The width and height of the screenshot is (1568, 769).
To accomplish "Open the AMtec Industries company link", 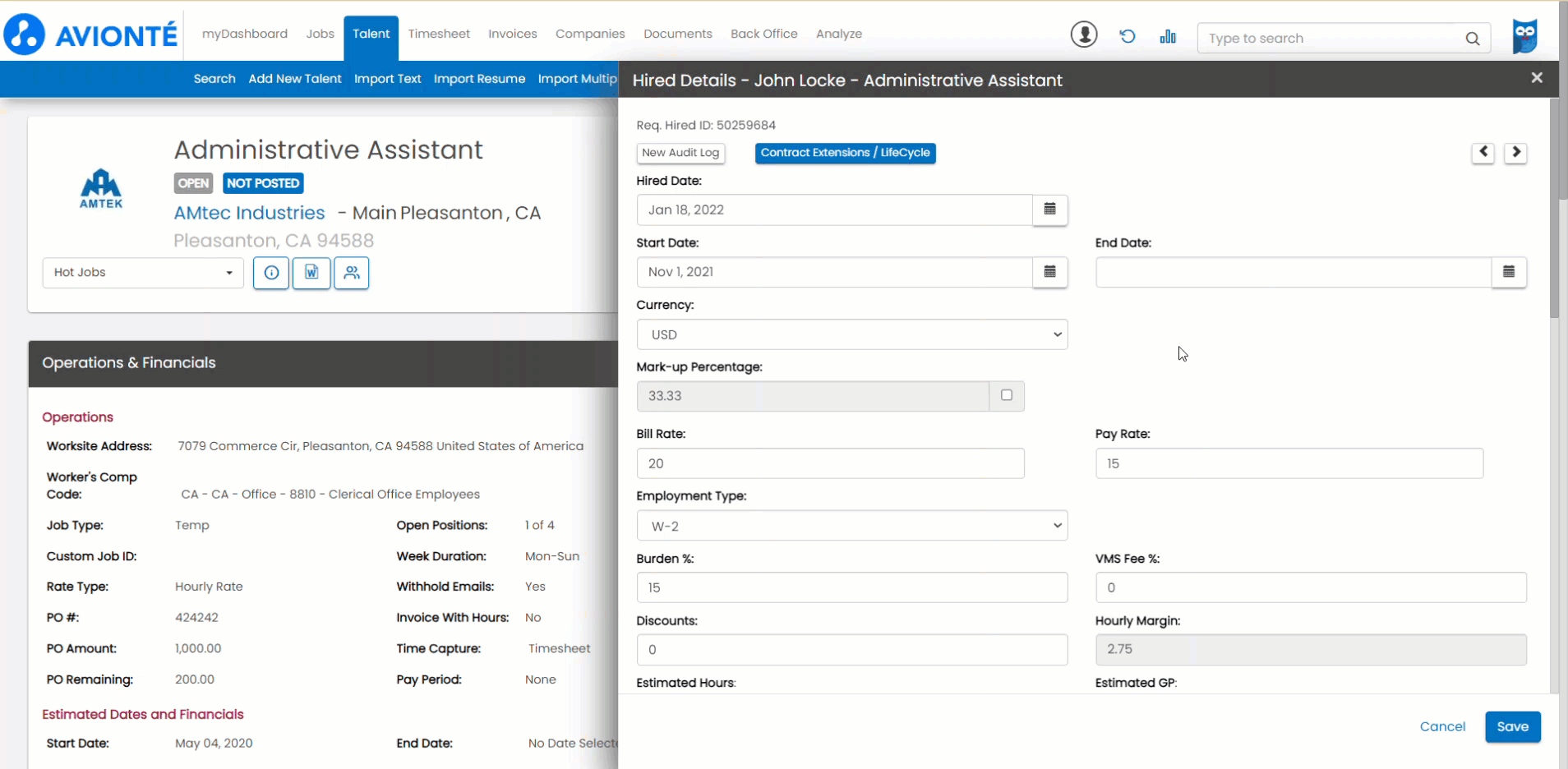I will (x=250, y=213).
